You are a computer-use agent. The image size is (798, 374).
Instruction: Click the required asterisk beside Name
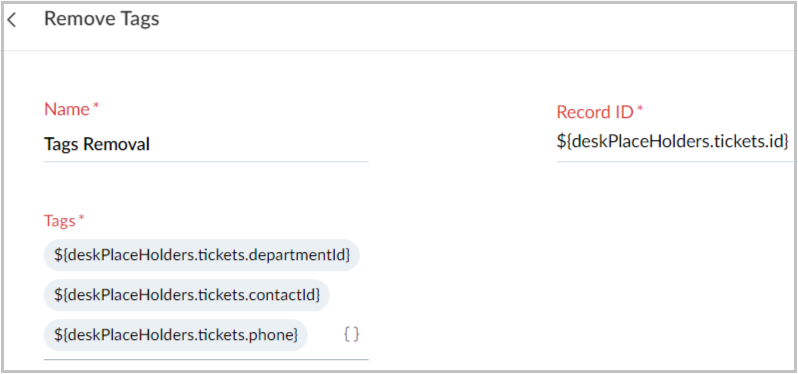pyautogui.click(x=96, y=107)
